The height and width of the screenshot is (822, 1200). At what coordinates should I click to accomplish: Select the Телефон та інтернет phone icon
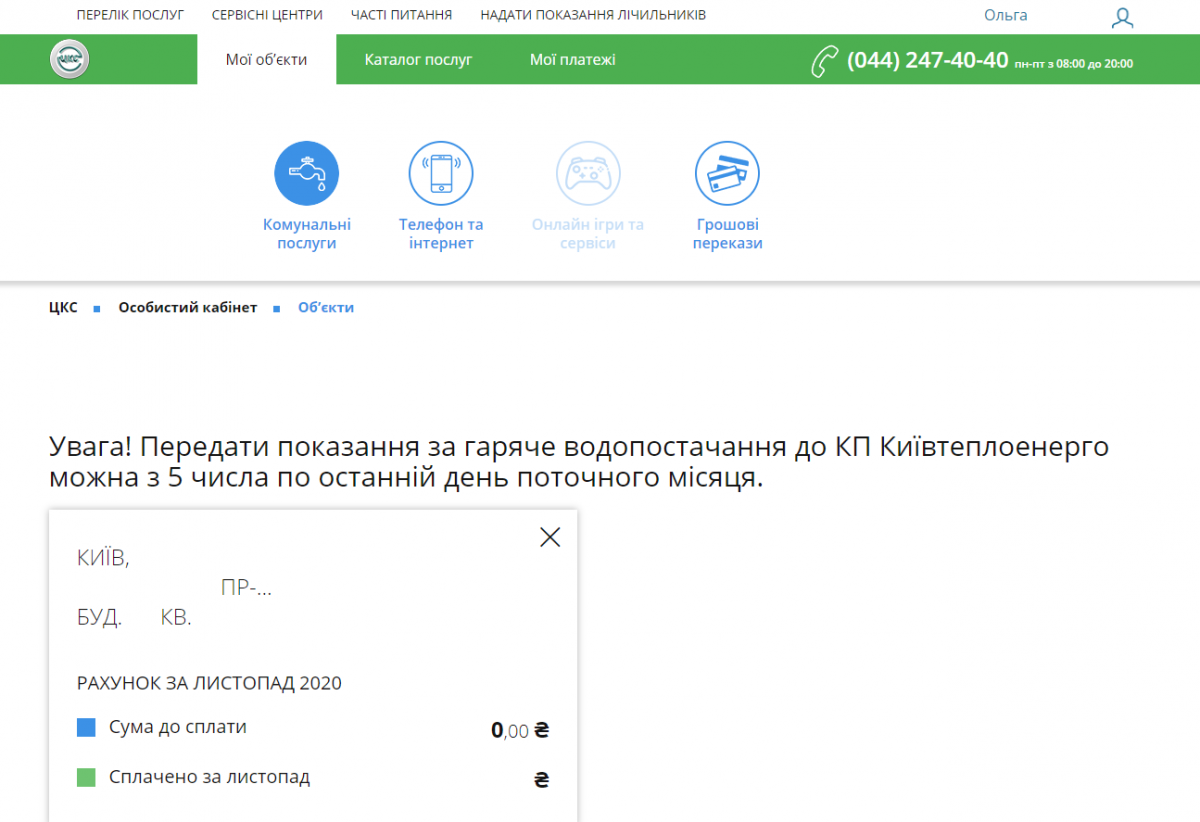coord(441,173)
